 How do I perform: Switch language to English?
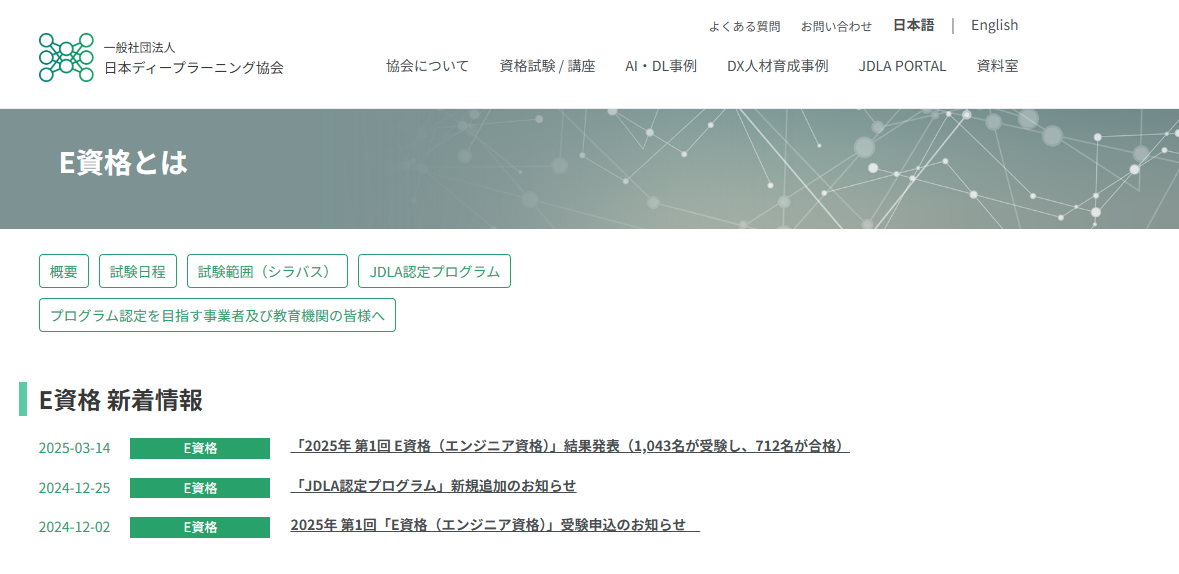point(994,25)
